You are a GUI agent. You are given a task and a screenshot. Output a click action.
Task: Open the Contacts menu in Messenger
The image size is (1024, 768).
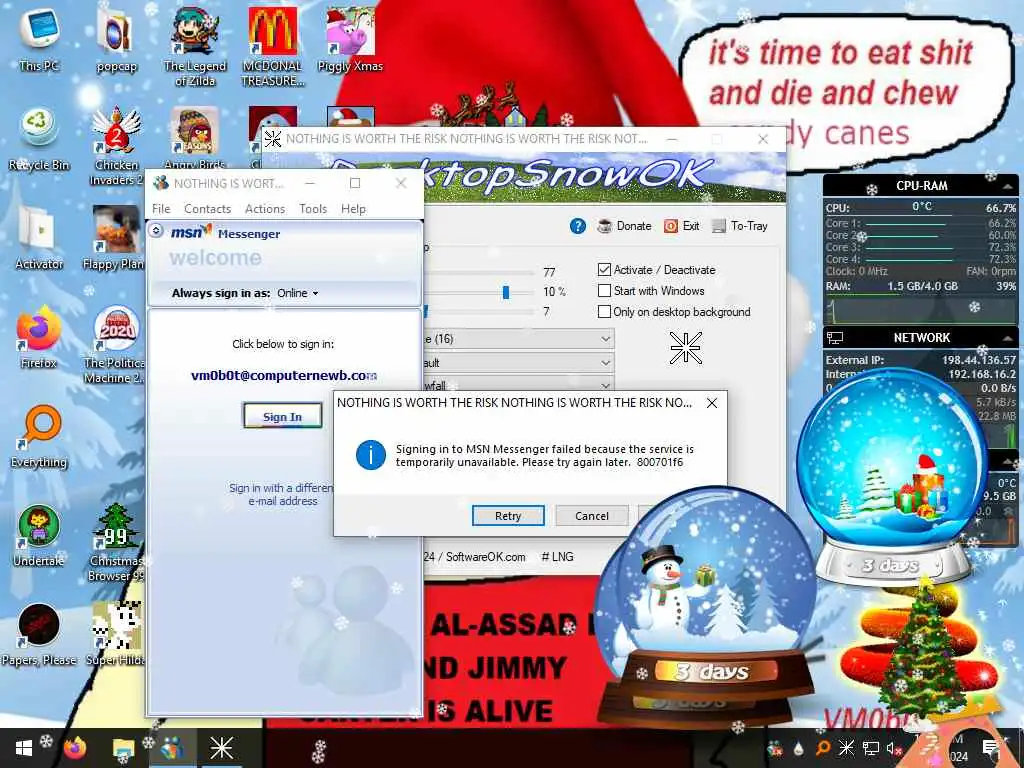pos(208,209)
